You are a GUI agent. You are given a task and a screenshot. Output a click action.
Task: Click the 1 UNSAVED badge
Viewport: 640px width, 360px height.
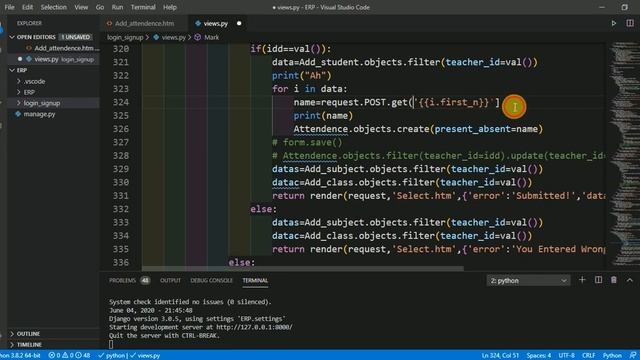(76, 37)
